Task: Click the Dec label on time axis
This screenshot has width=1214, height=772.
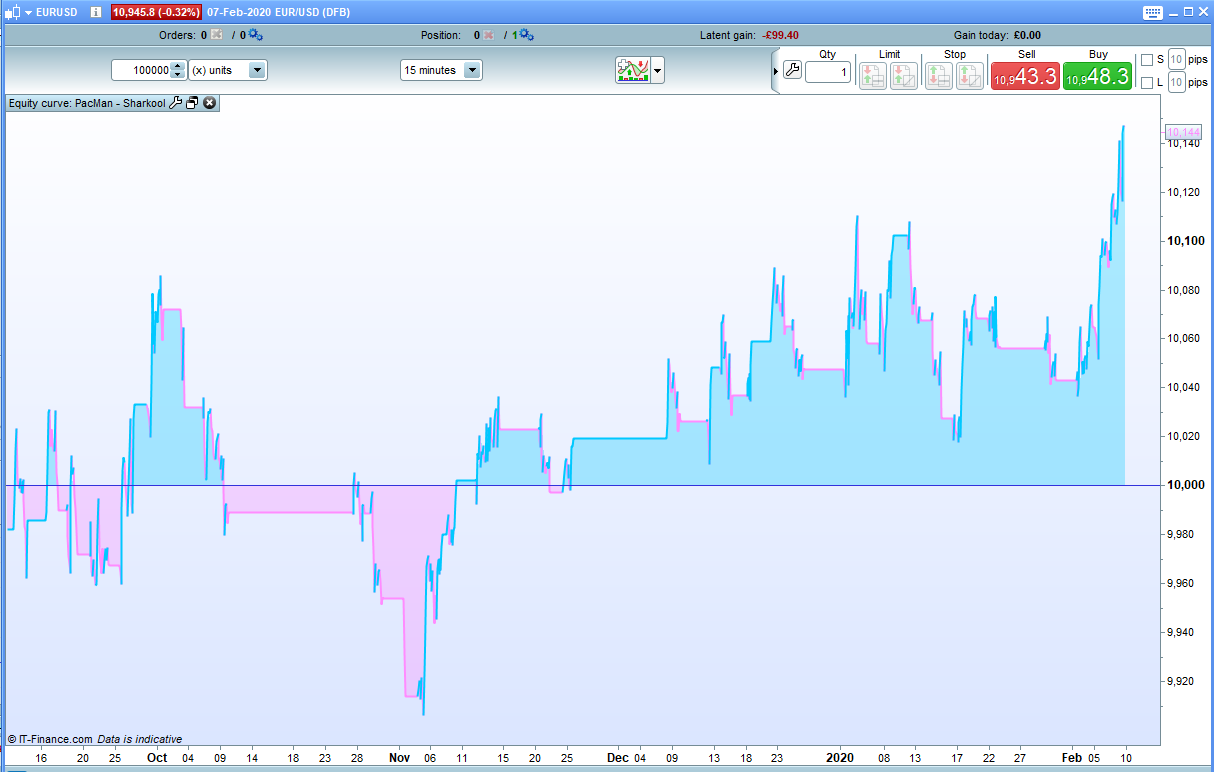Action: 618,758
